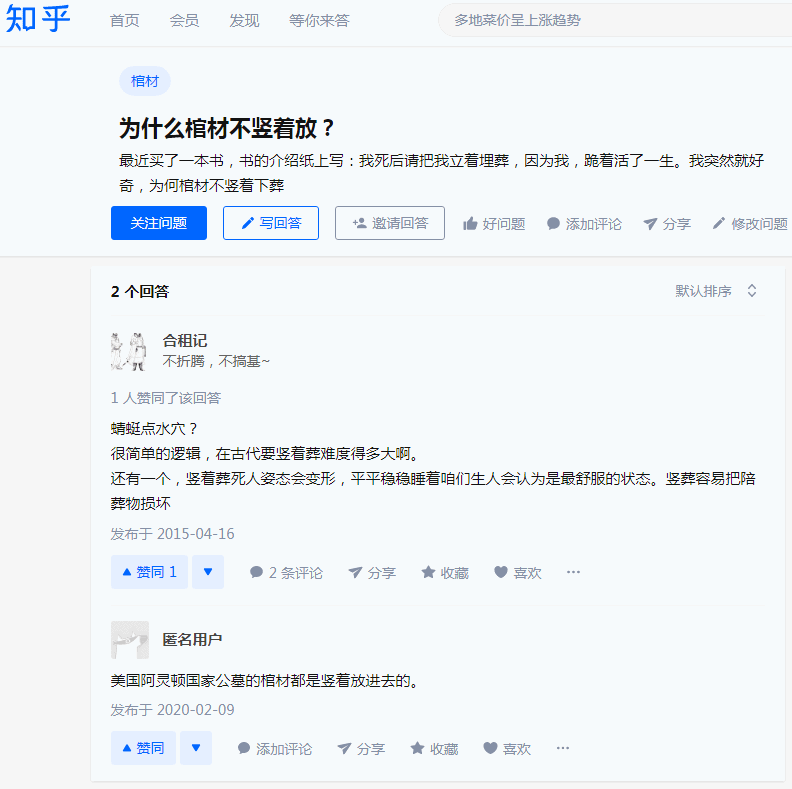Image resolution: width=792 pixels, height=789 pixels.
Task: Open the 会员 nav tab
Action: click(x=184, y=21)
